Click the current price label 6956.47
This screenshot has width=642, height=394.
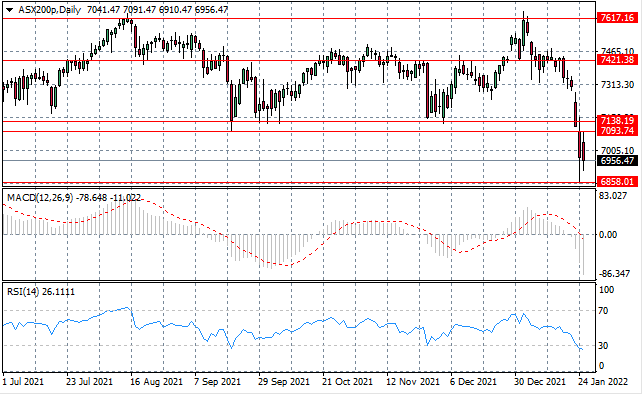click(617, 161)
